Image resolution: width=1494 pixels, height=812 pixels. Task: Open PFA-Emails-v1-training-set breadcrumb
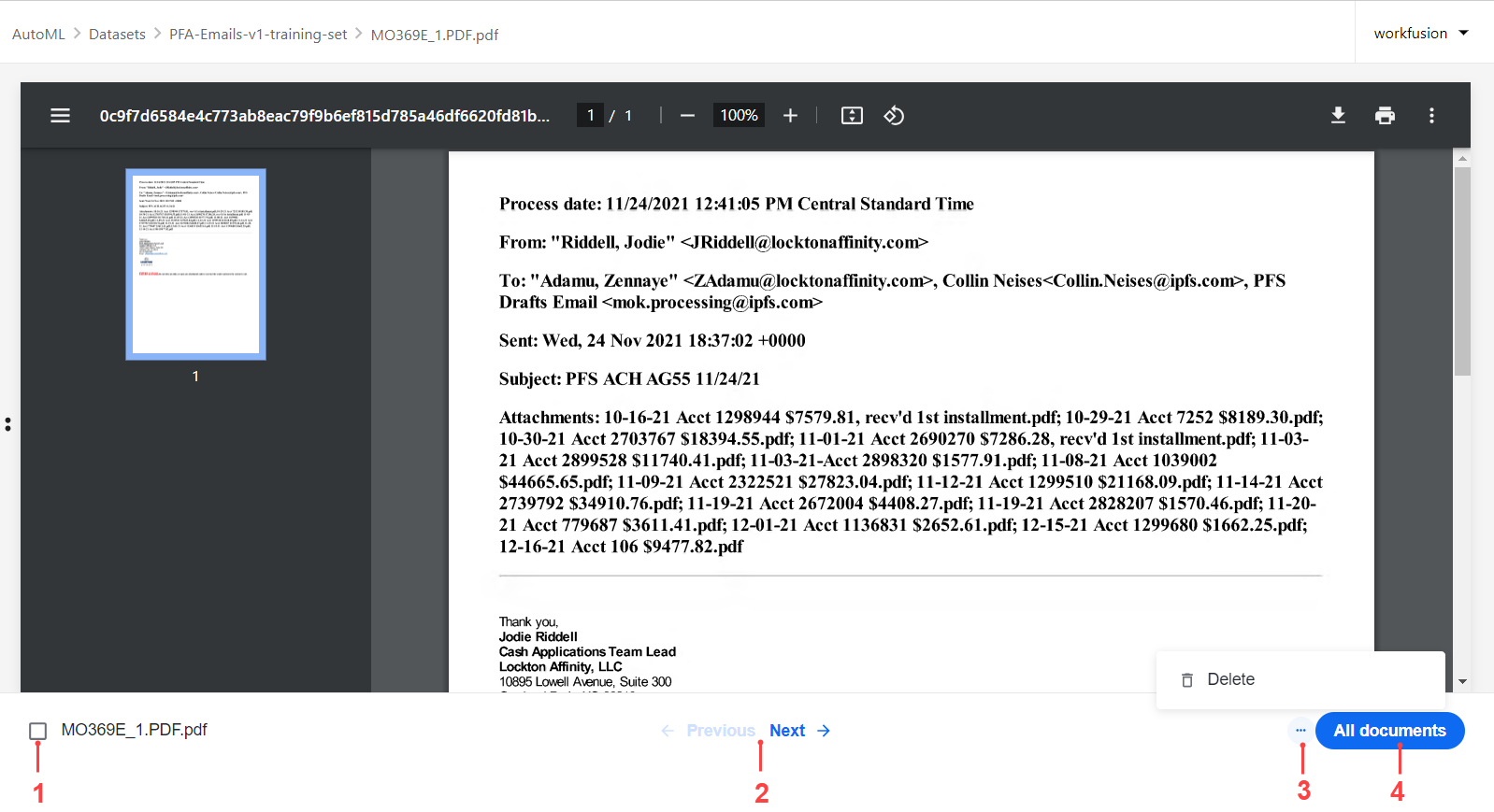(x=258, y=35)
